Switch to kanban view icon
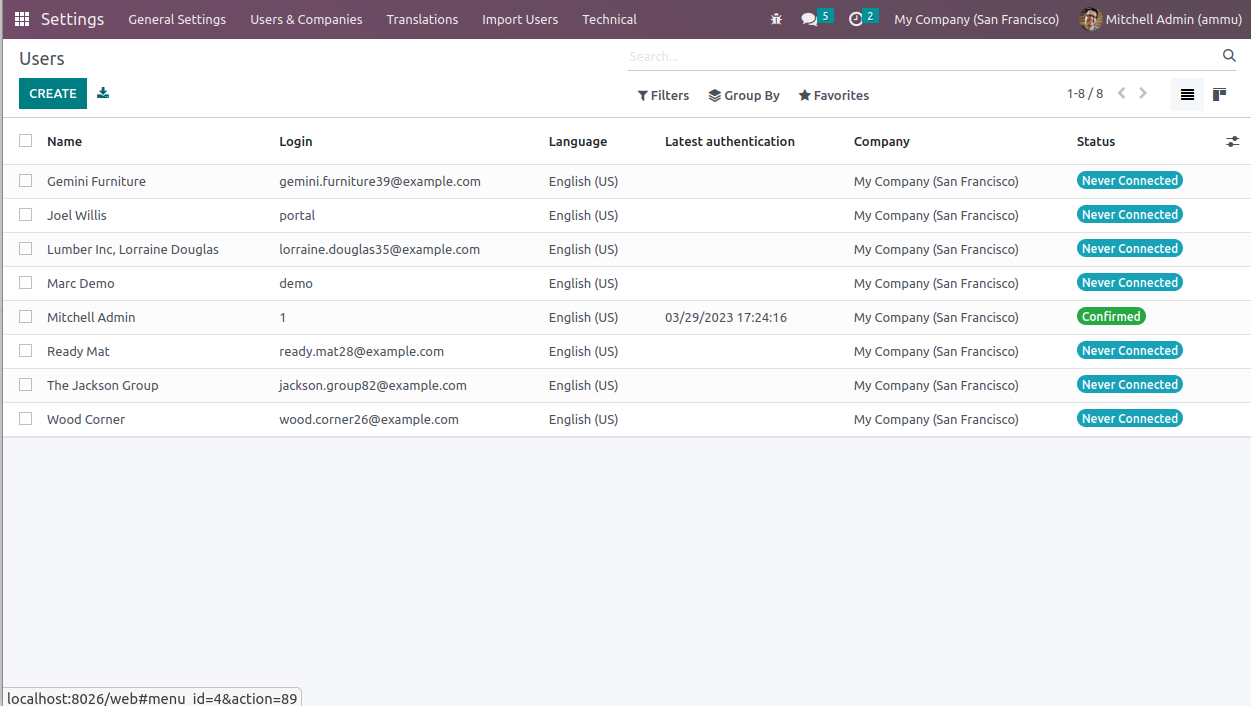This screenshot has width=1251, height=706. (1219, 95)
